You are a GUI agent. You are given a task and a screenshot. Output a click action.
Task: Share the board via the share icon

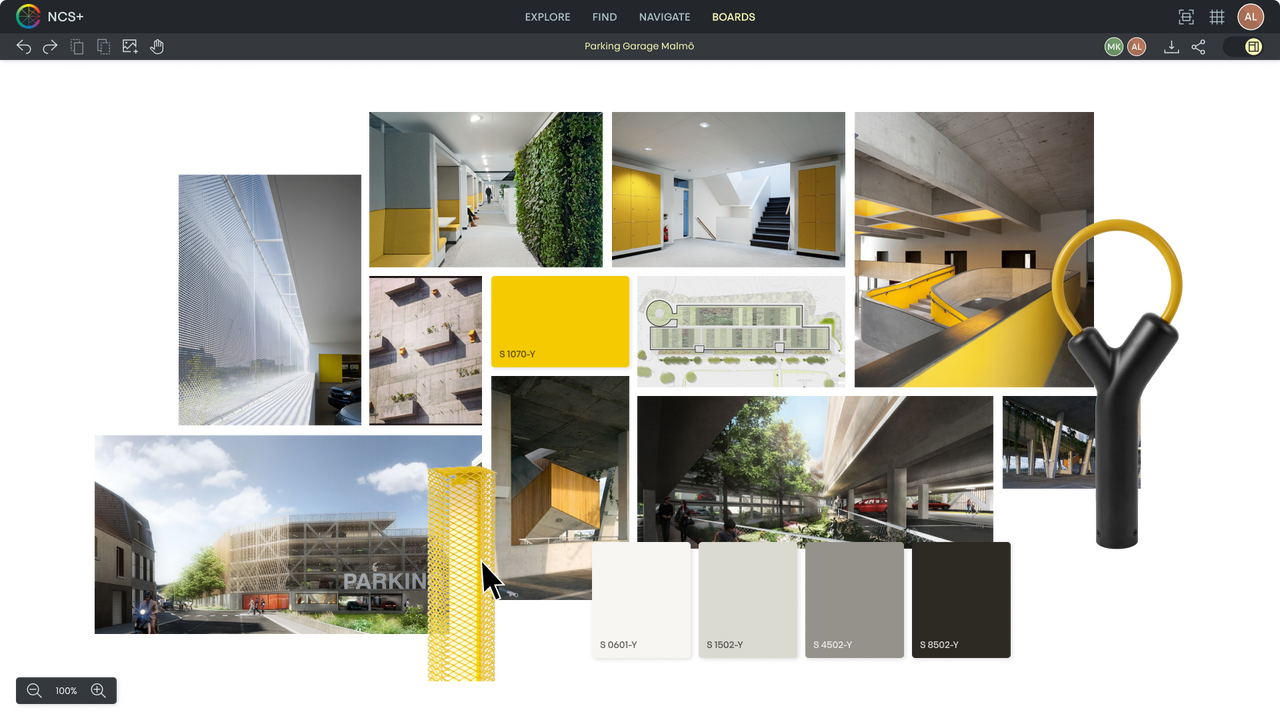[x=1198, y=46]
